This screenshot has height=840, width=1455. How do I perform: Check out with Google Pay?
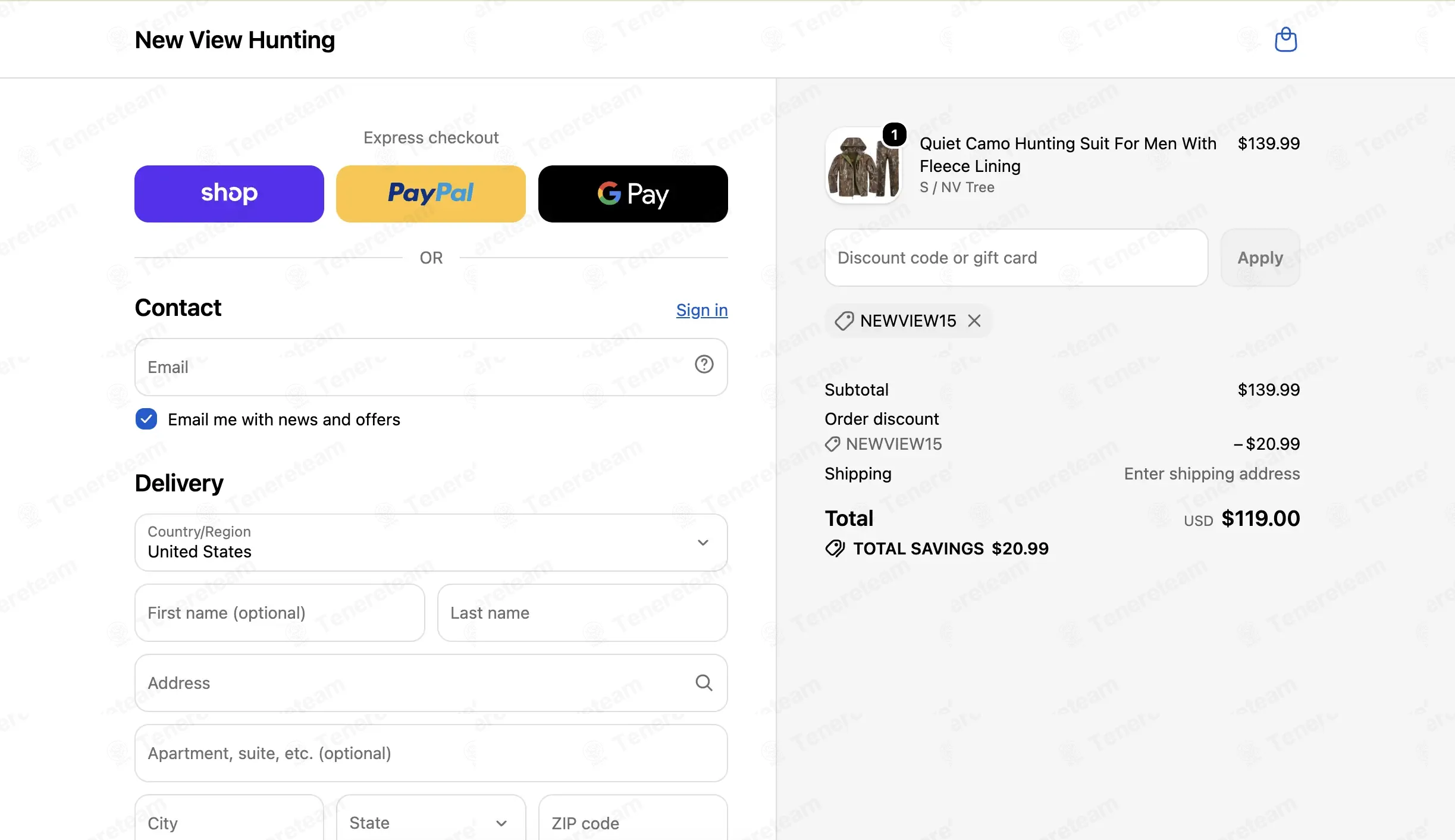point(633,194)
